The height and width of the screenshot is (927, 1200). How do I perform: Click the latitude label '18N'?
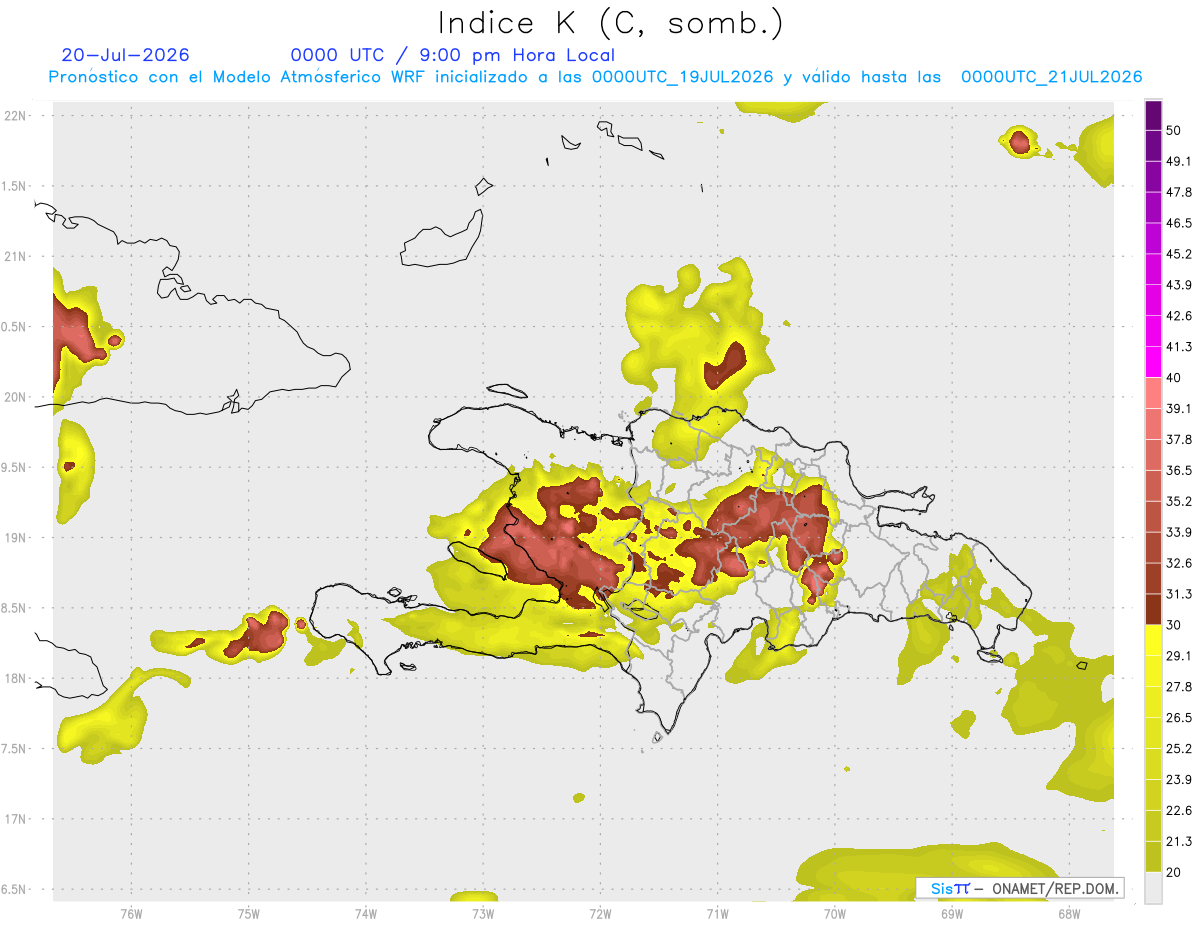16,679
